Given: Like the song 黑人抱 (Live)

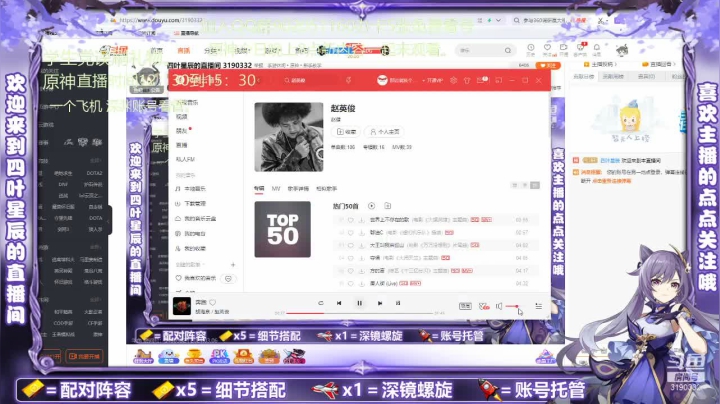Looking at the screenshot, I should (351, 284).
